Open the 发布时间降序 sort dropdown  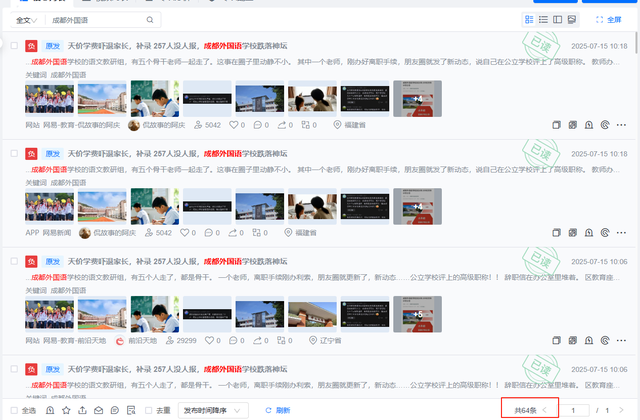tap(213, 410)
